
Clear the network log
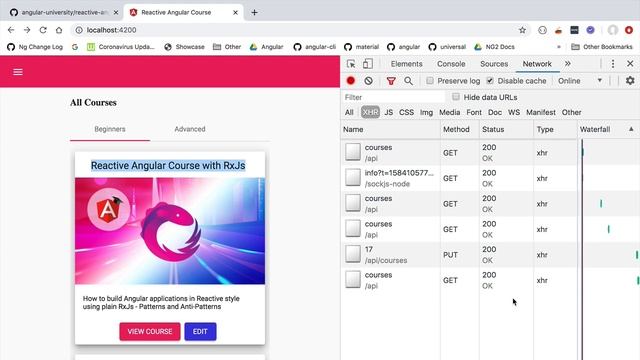[369, 81]
